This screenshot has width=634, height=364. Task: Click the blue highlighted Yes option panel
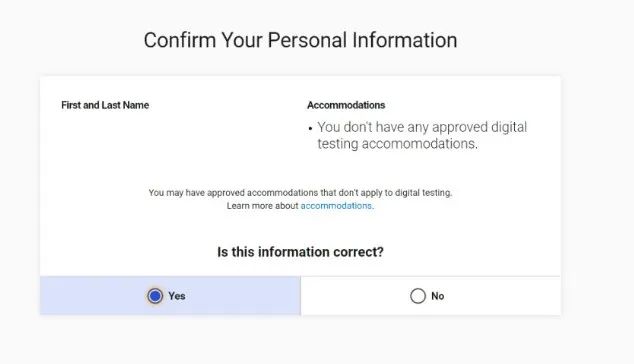click(x=170, y=296)
